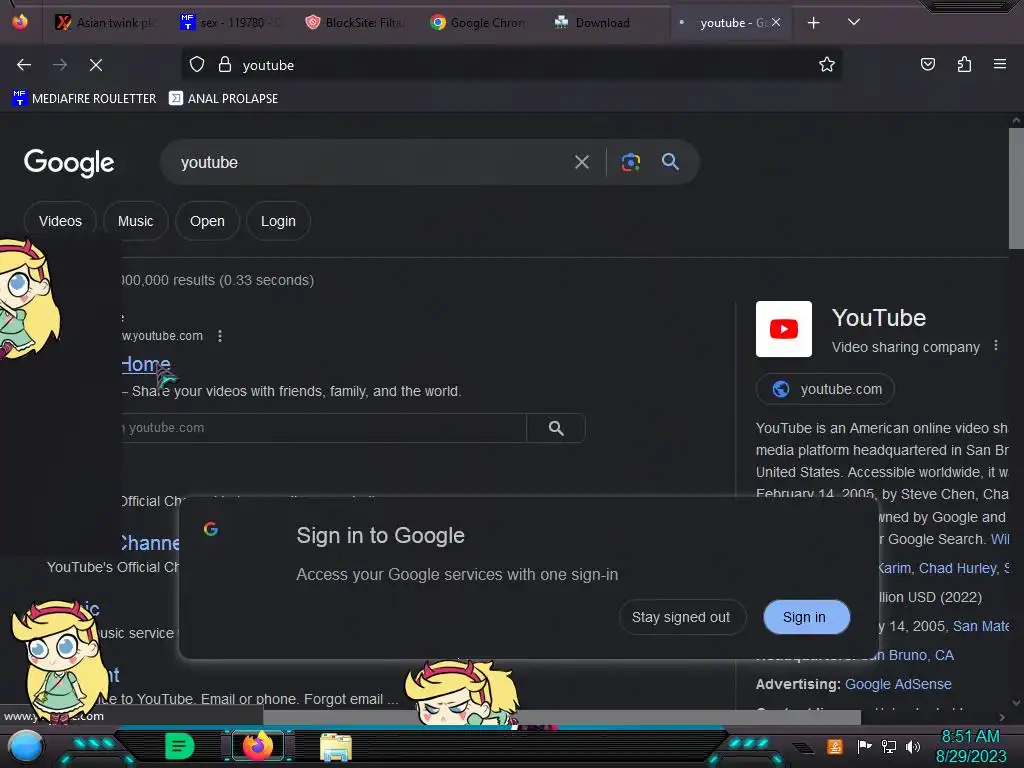1024x768 pixels.
Task: Open the green notes taskbar app
Action: click(179, 746)
